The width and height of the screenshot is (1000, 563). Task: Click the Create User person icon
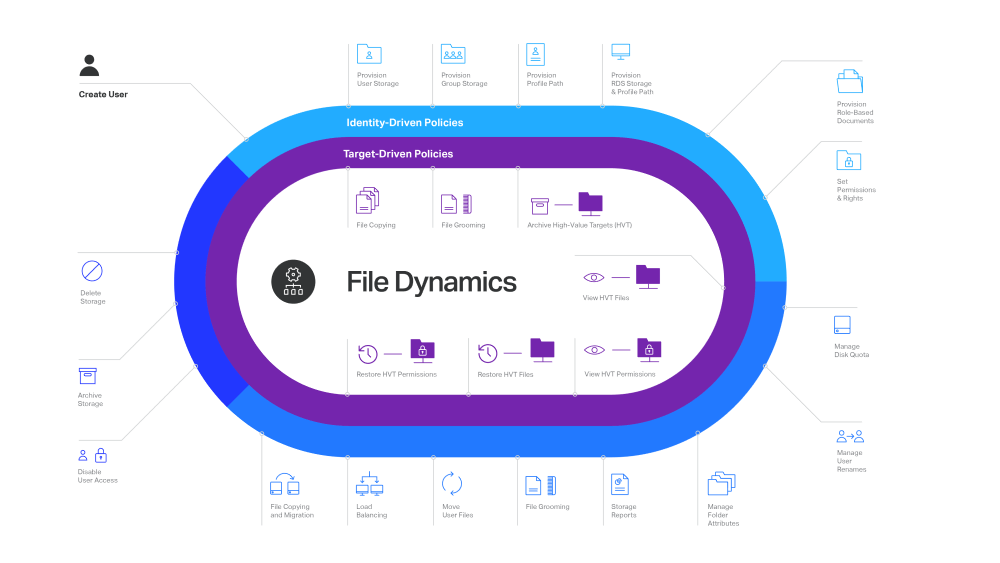89,66
